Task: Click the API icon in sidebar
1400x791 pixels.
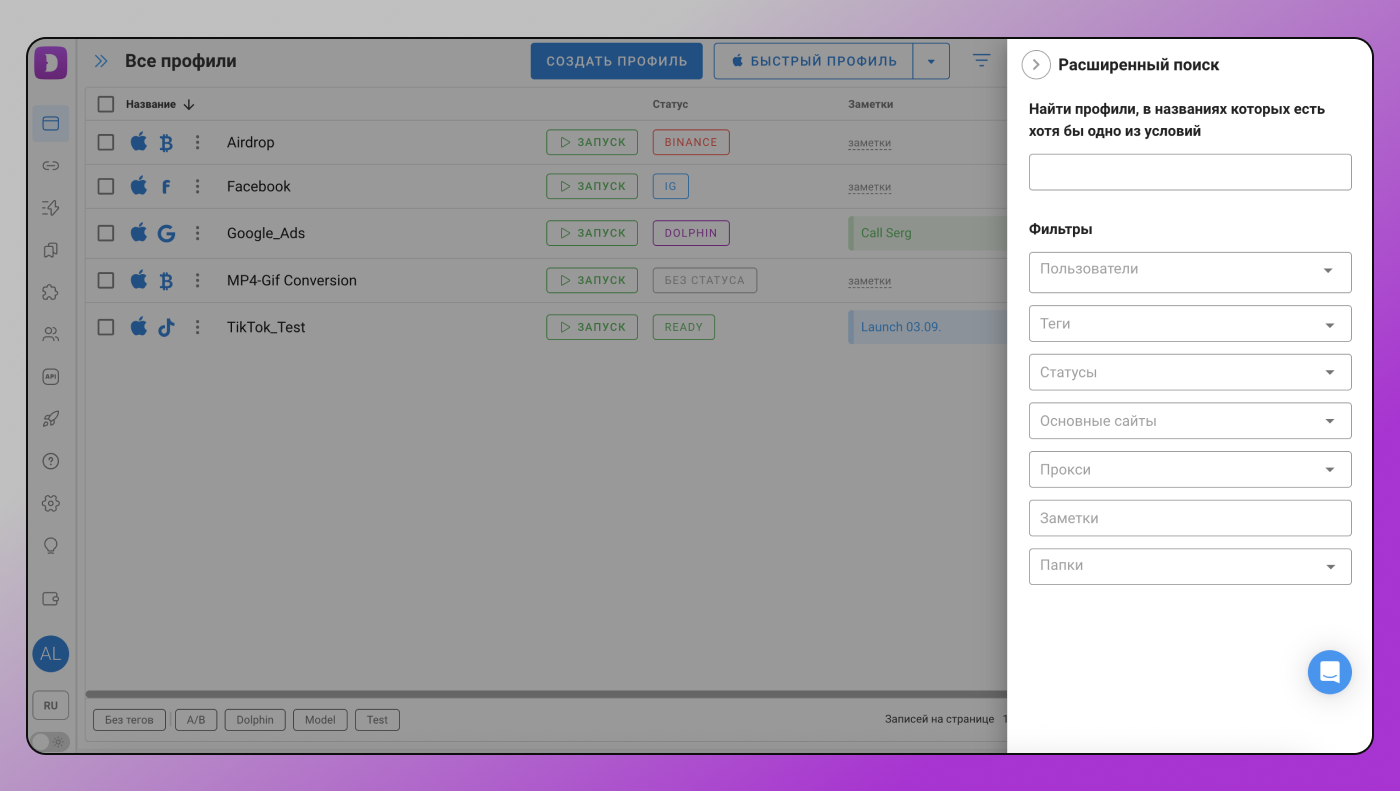Action: tap(51, 377)
